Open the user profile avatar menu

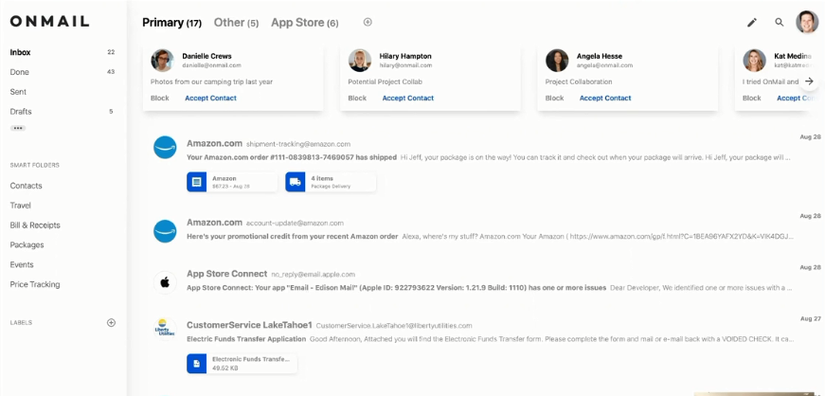[x=807, y=22]
